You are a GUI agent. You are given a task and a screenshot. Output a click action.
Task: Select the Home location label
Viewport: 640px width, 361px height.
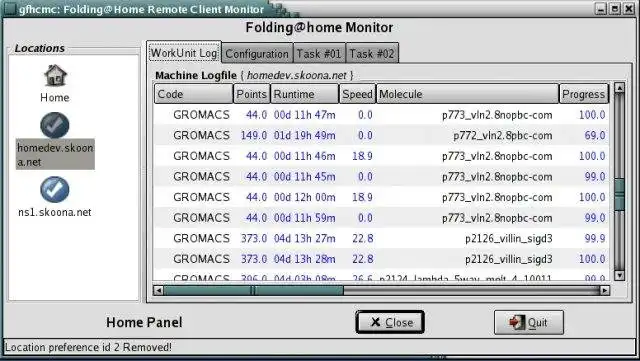point(55,97)
